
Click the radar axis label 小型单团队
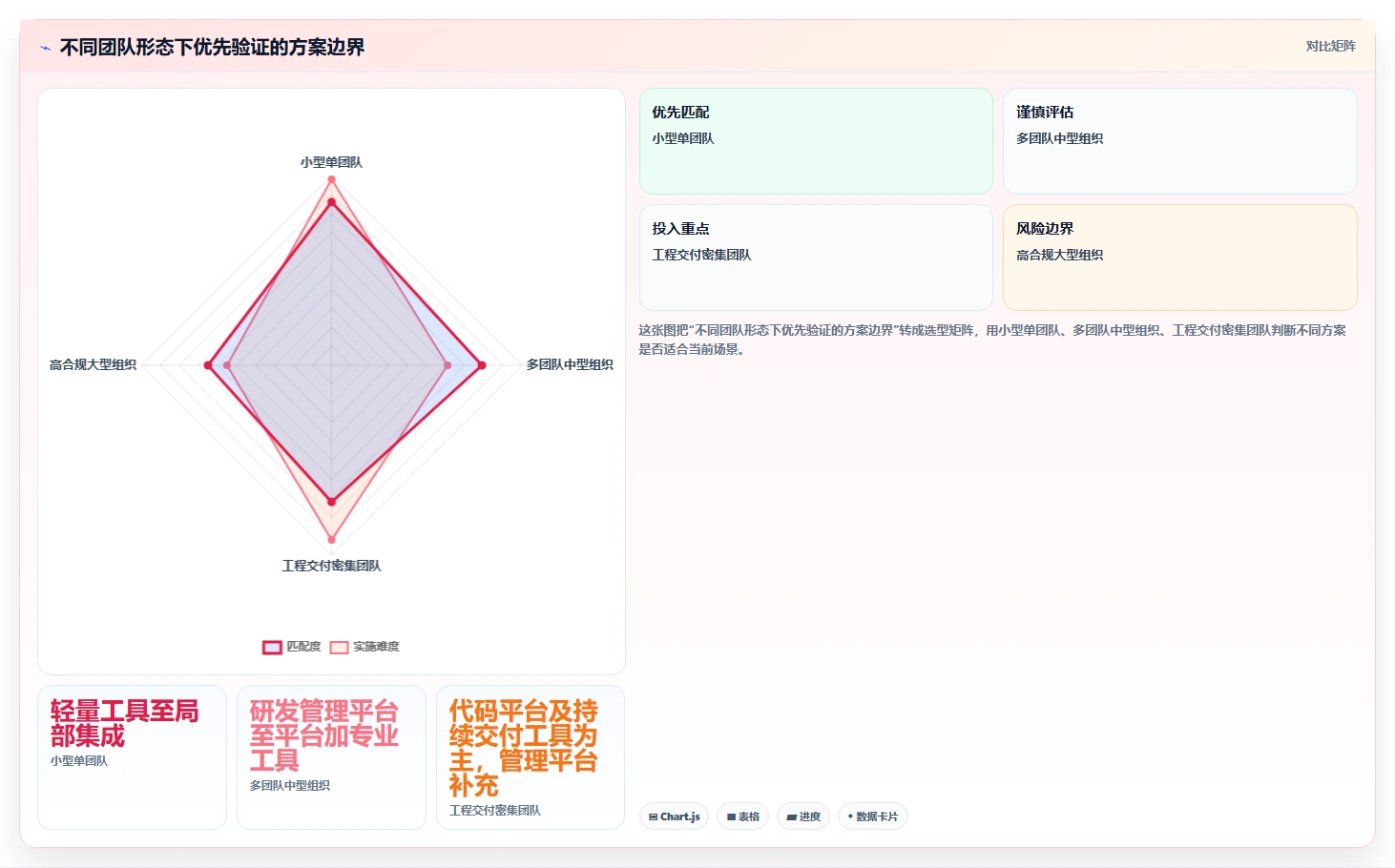331,162
